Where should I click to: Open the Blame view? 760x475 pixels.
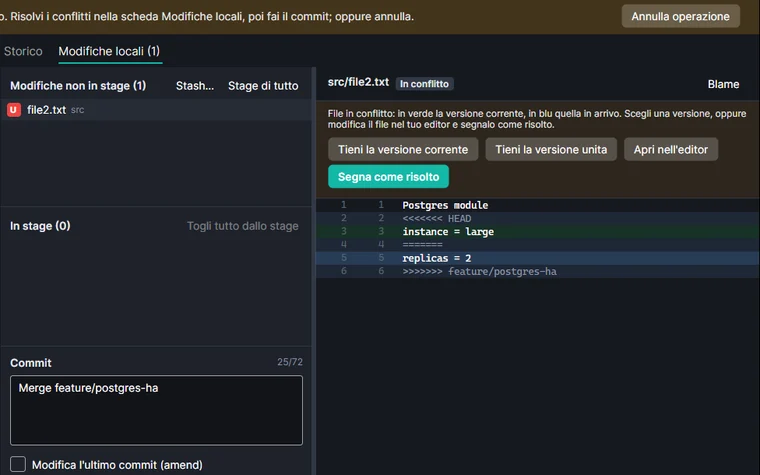[x=723, y=84]
